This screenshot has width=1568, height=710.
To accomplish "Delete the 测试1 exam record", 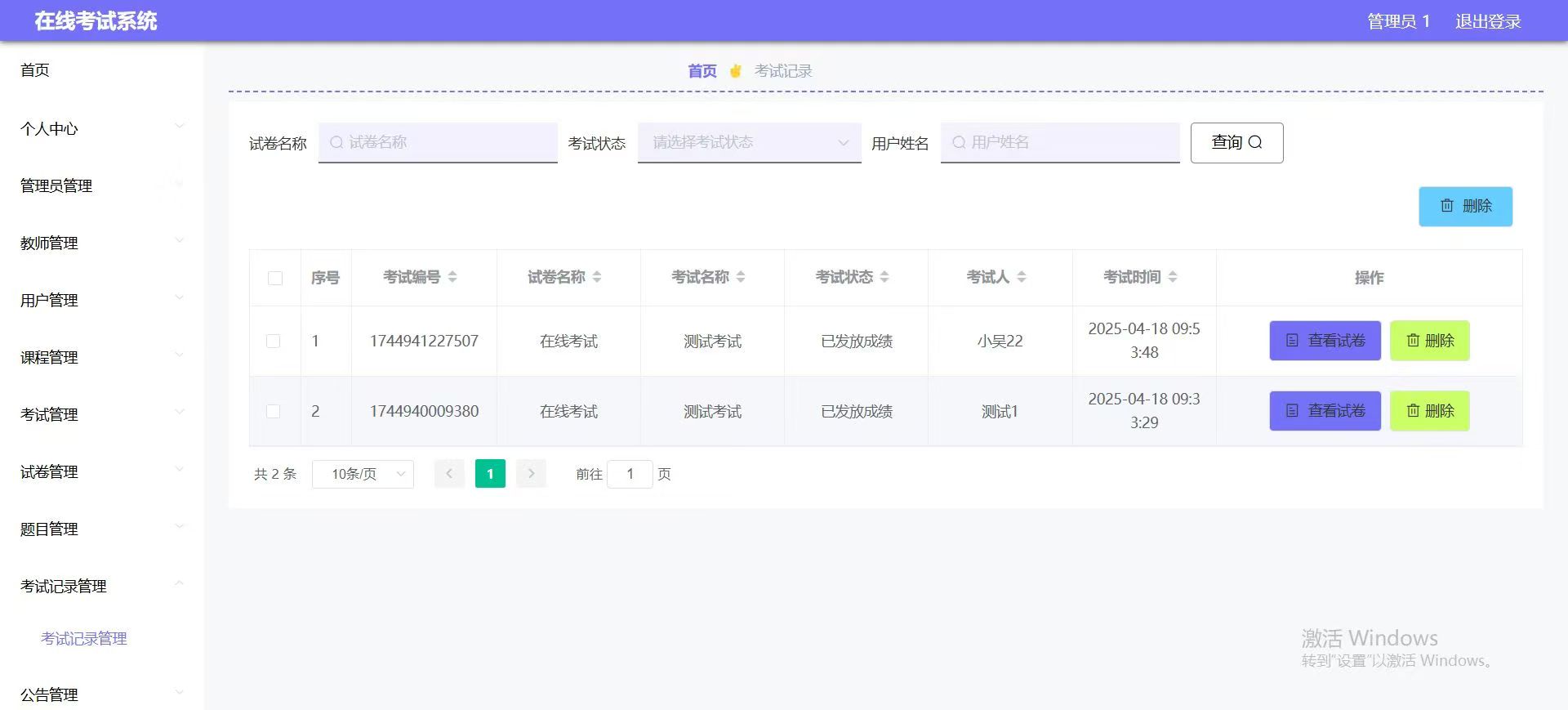I will (x=1429, y=411).
